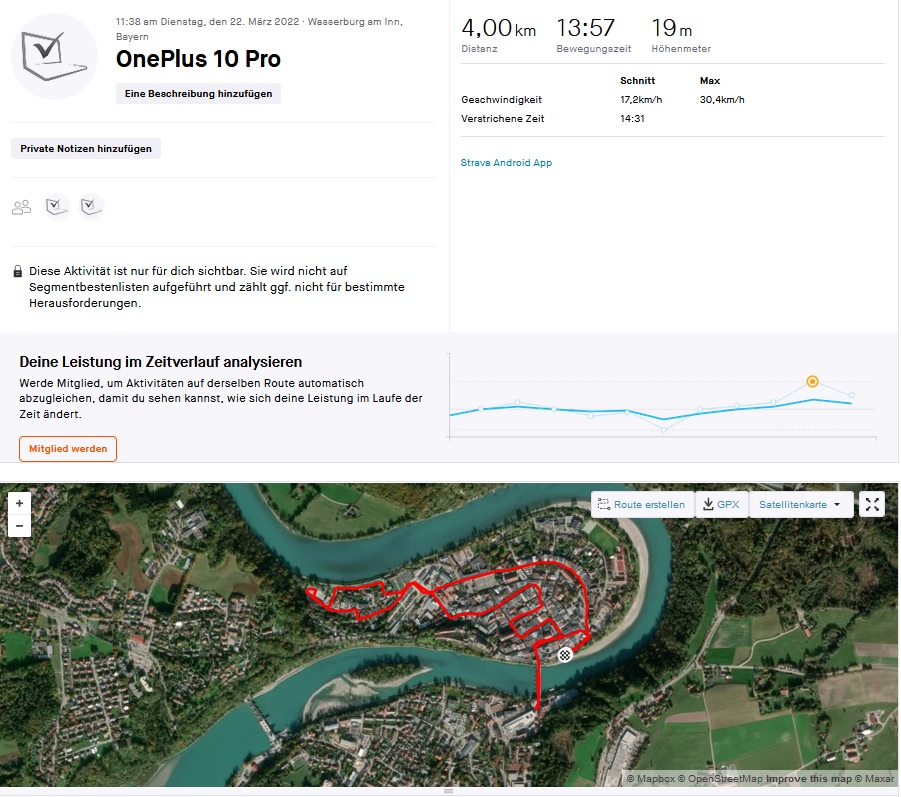The width and height of the screenshot is (901, 797).
Task: Zoom out on the route map
Action: click(19, 526)
